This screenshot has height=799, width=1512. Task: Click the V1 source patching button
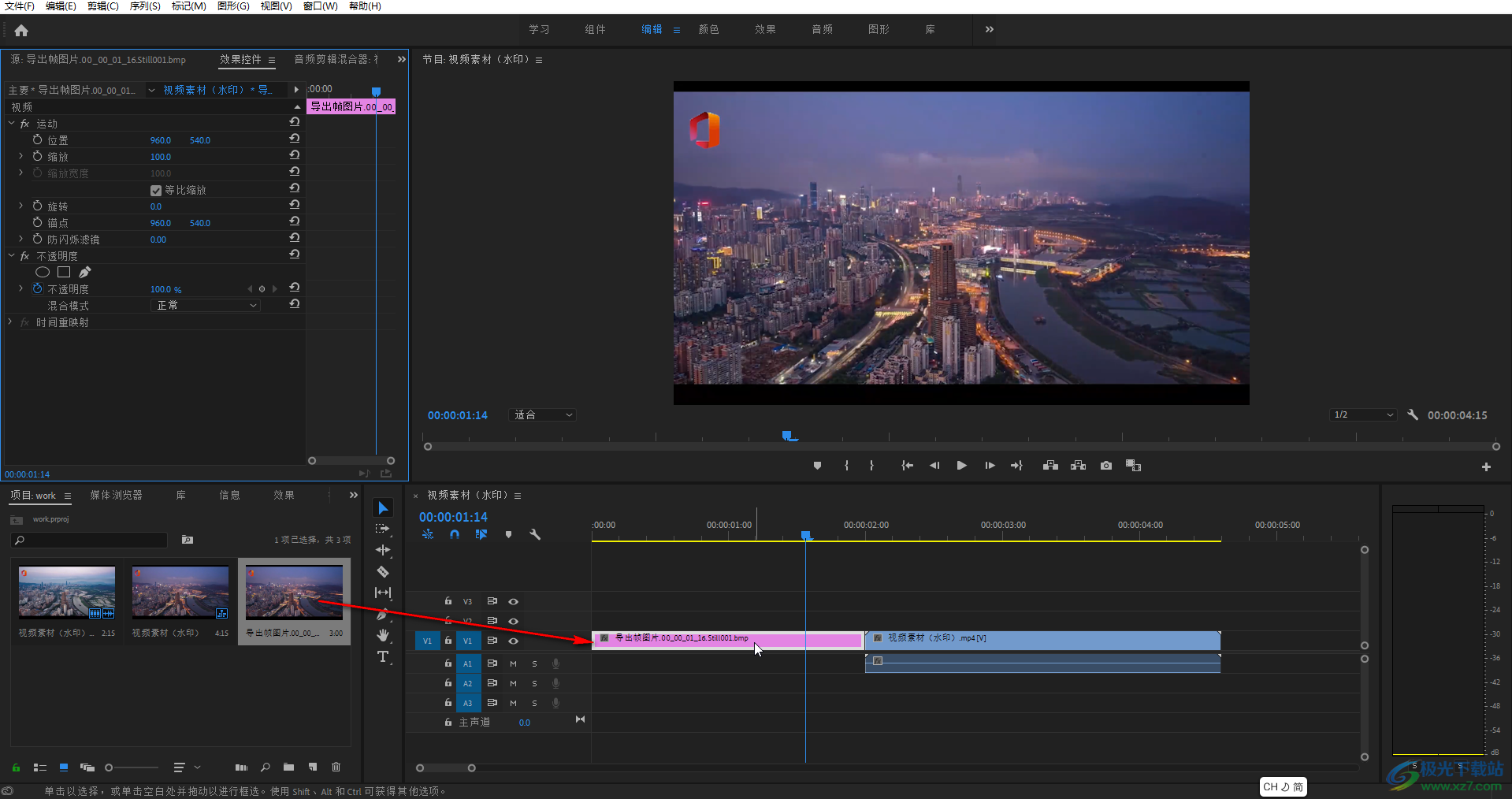point(427,641)
